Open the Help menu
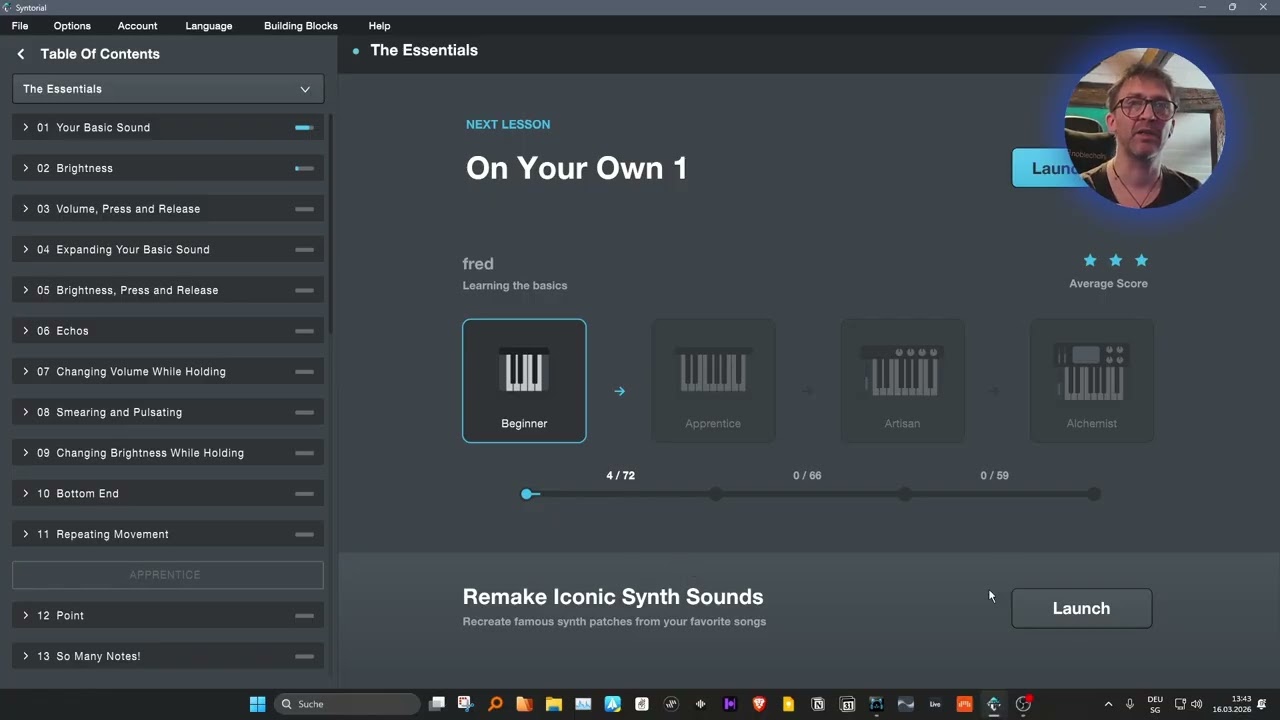 tap(379, 26)
